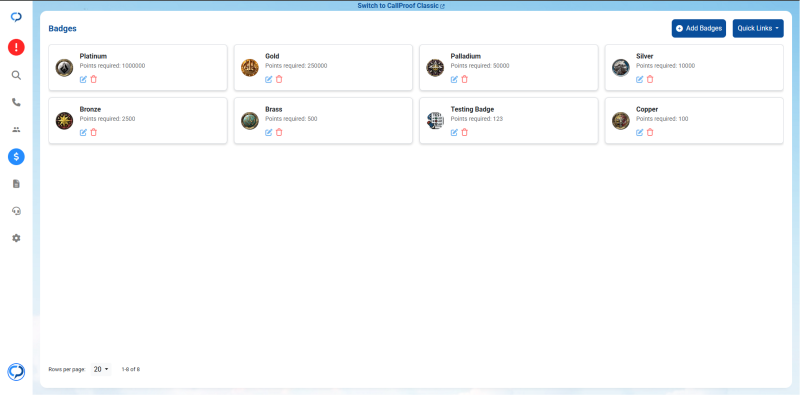Open the contacts people icon

point(16,130)
